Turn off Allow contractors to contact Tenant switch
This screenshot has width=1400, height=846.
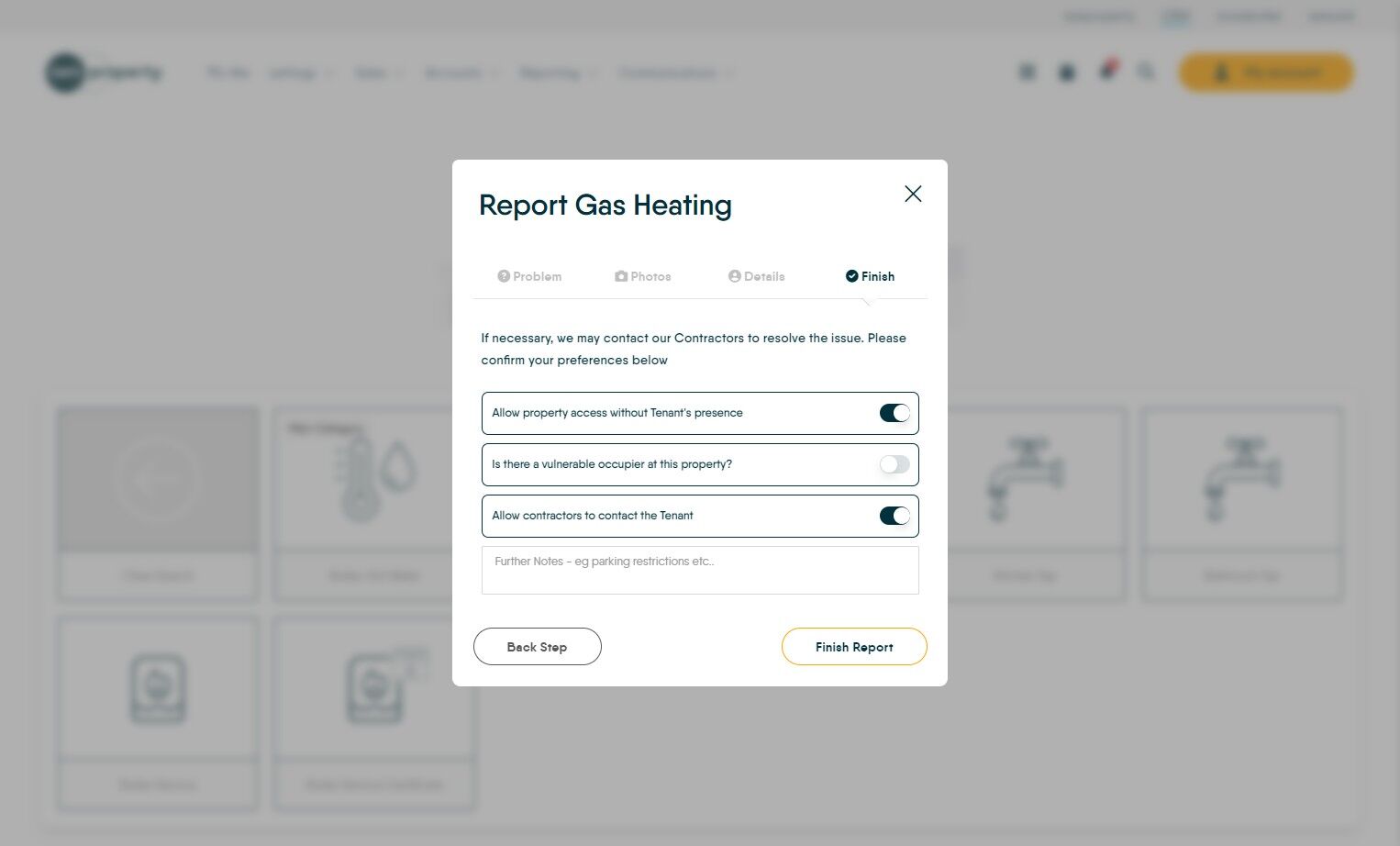point(894,516)
